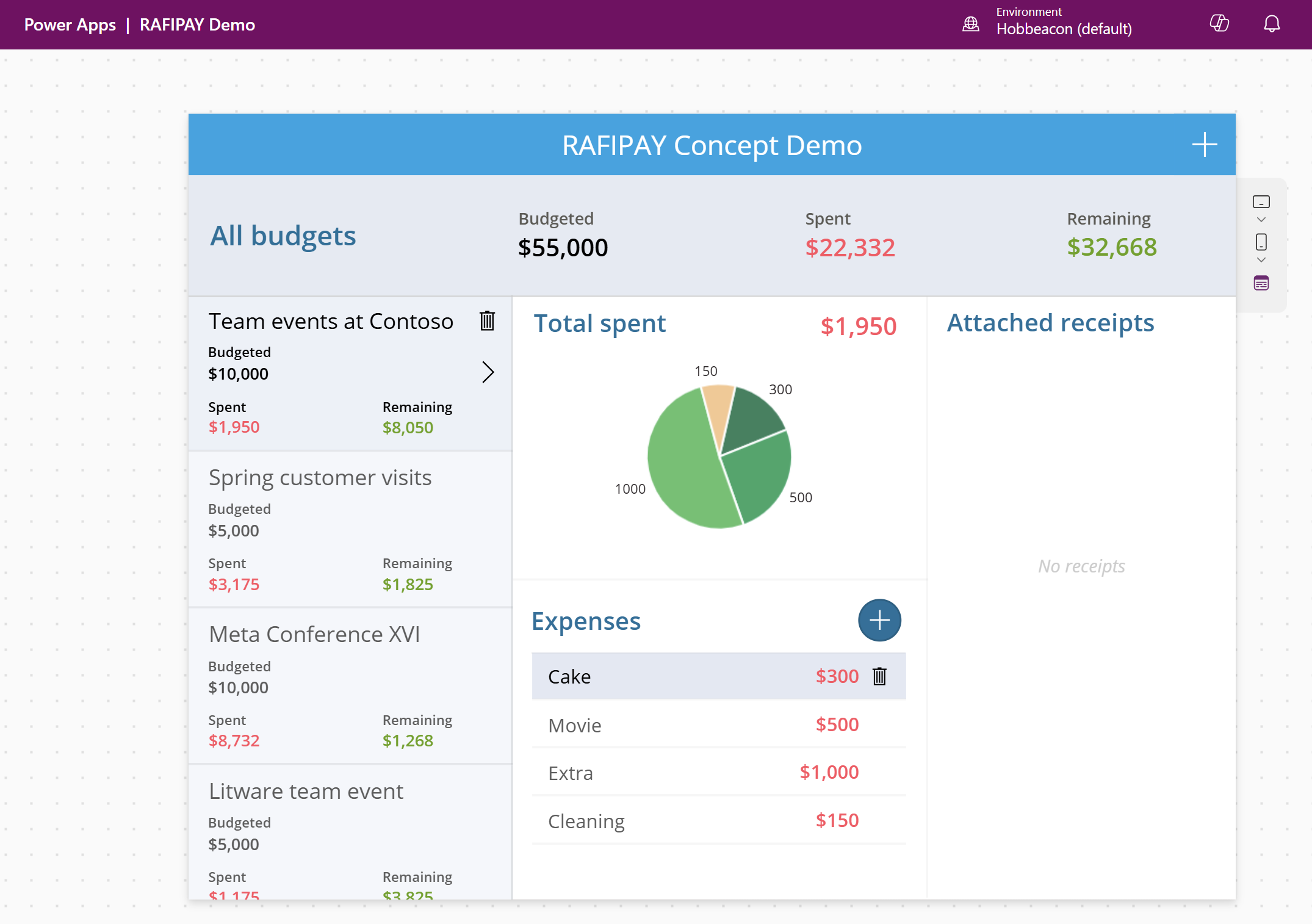Delete the Team events at Contoso budget
The height and width of the screenshot is (924, 1312).
(487, 320)
